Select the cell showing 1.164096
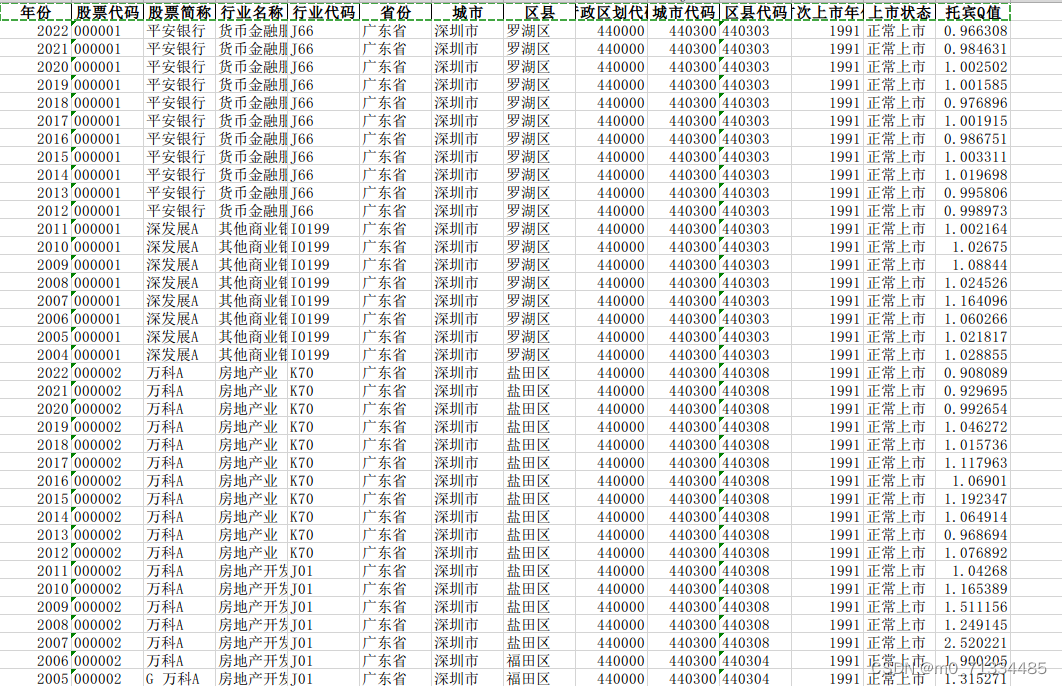This screenshot has width=1062, height=686. 973,301
